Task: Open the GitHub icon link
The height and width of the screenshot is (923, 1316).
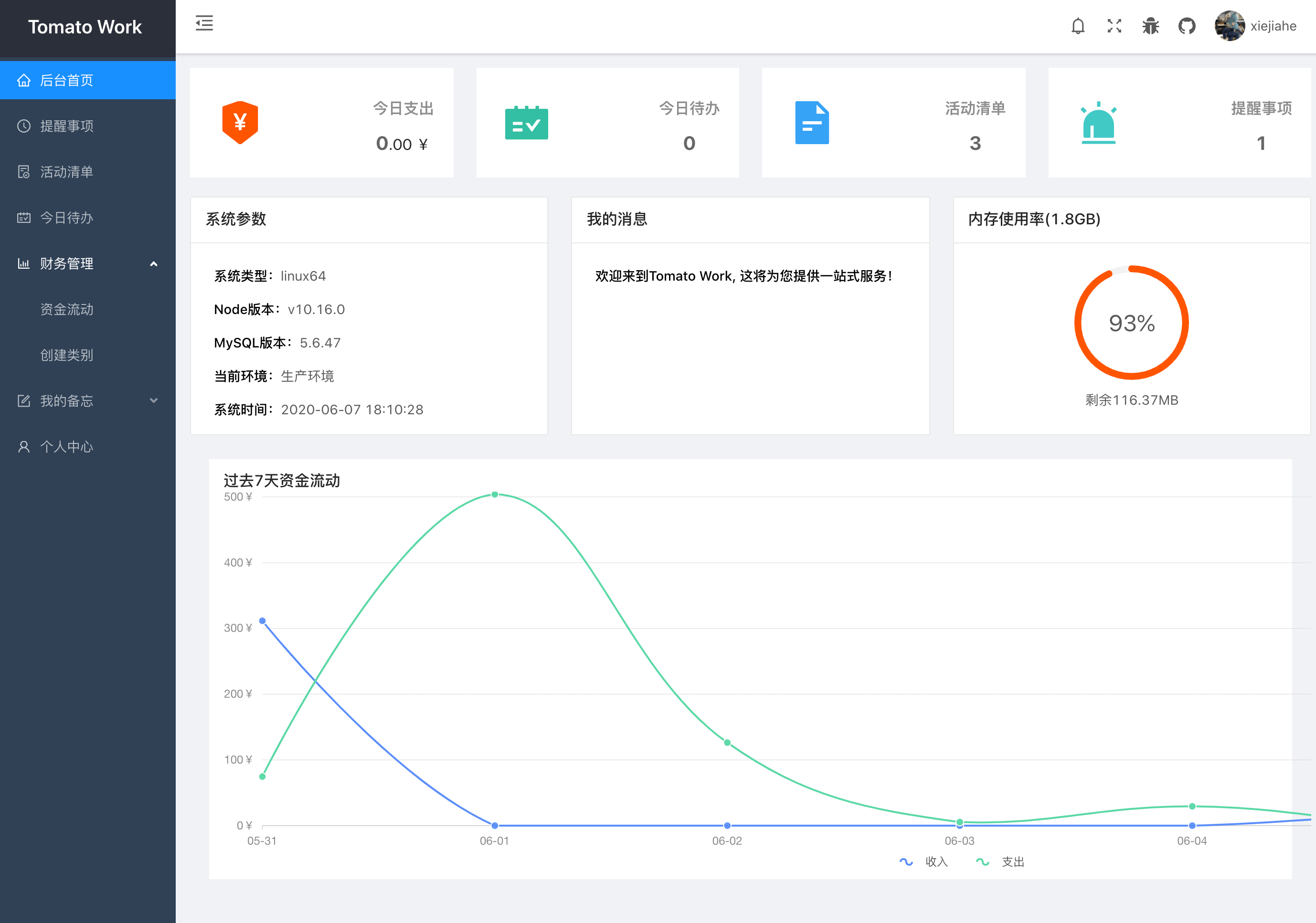Action: [1187, 26]
